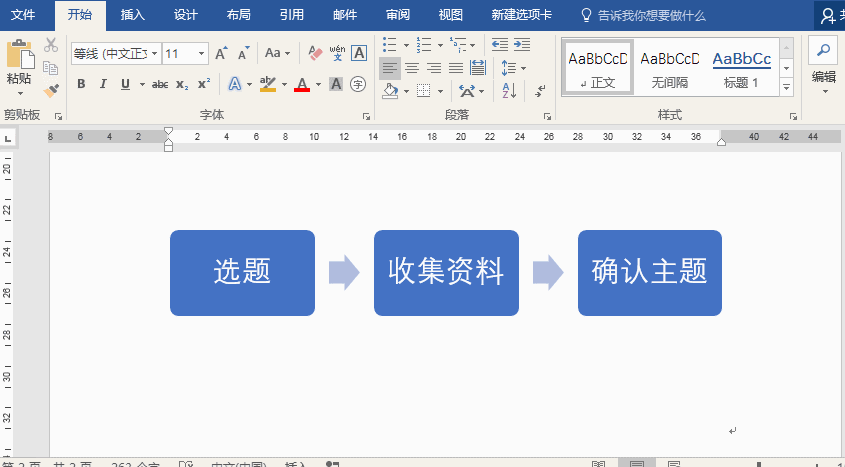
Task: Open the phonetic guide (wén) tool
Action: coord(337,53)
